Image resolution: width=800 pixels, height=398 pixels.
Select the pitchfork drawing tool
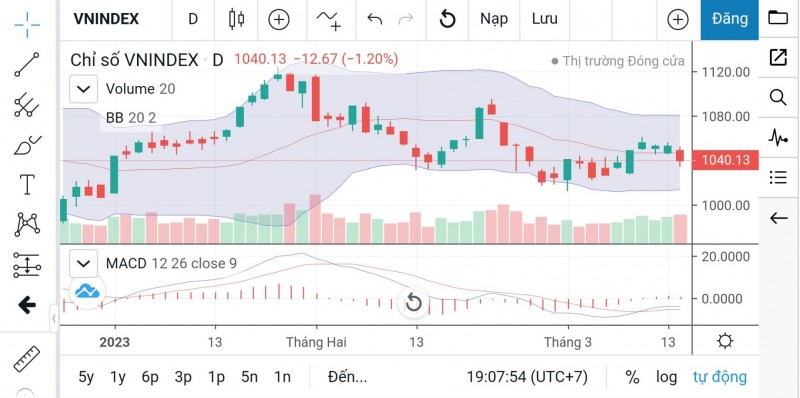click(27, 105)
